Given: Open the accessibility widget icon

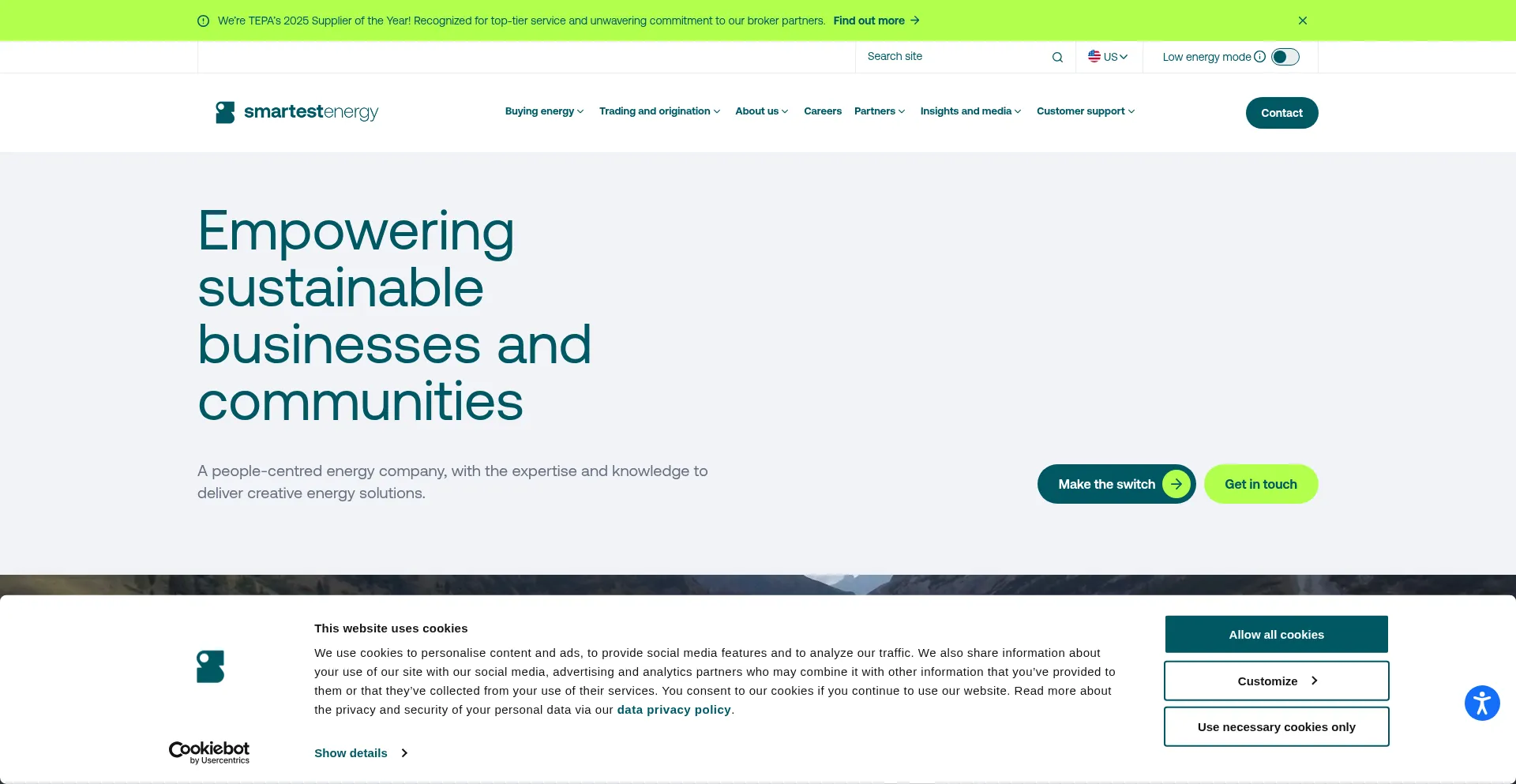Looking at the screenshot, I should click(x=1482, y=703).
